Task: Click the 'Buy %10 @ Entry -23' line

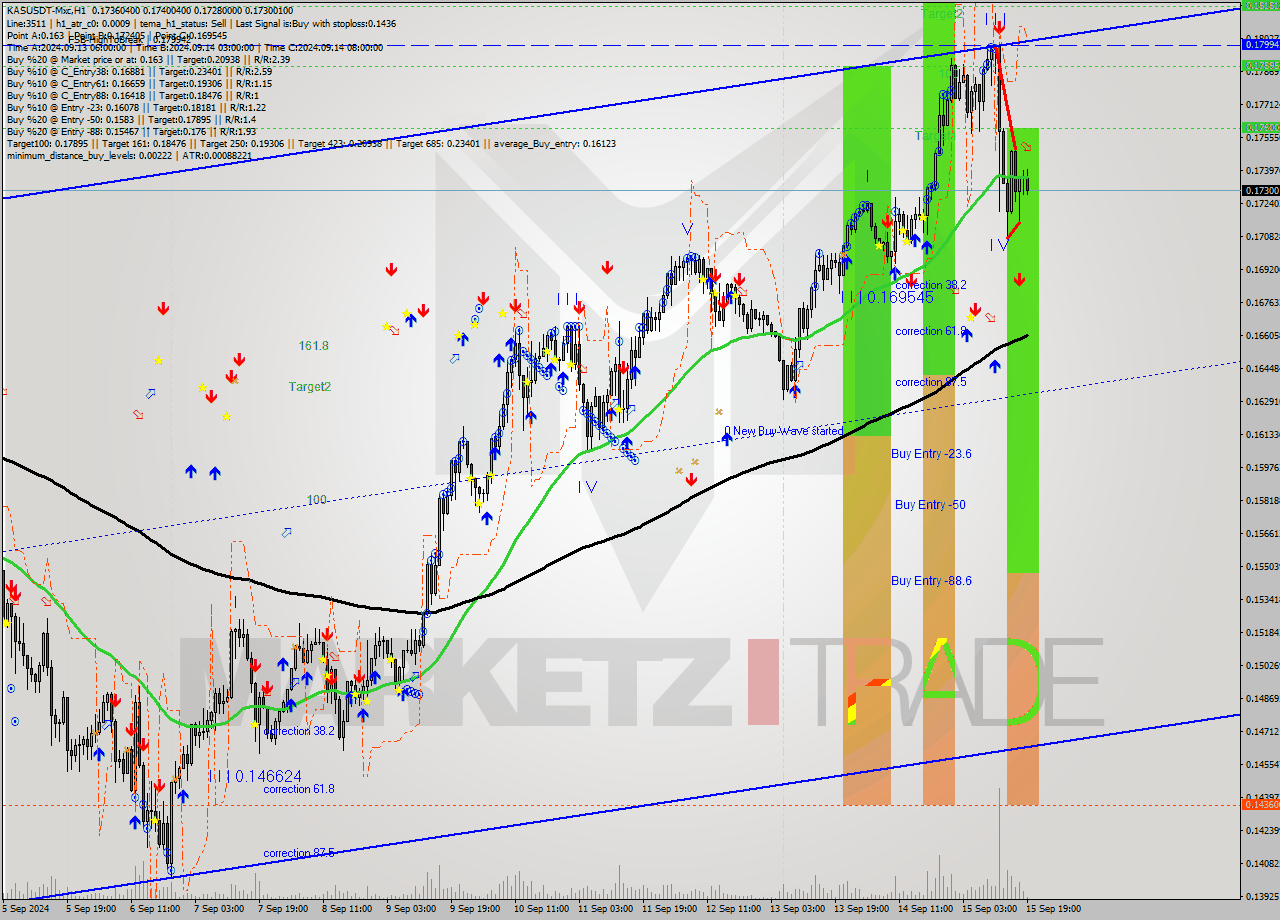Action: [x=136, y=107]
